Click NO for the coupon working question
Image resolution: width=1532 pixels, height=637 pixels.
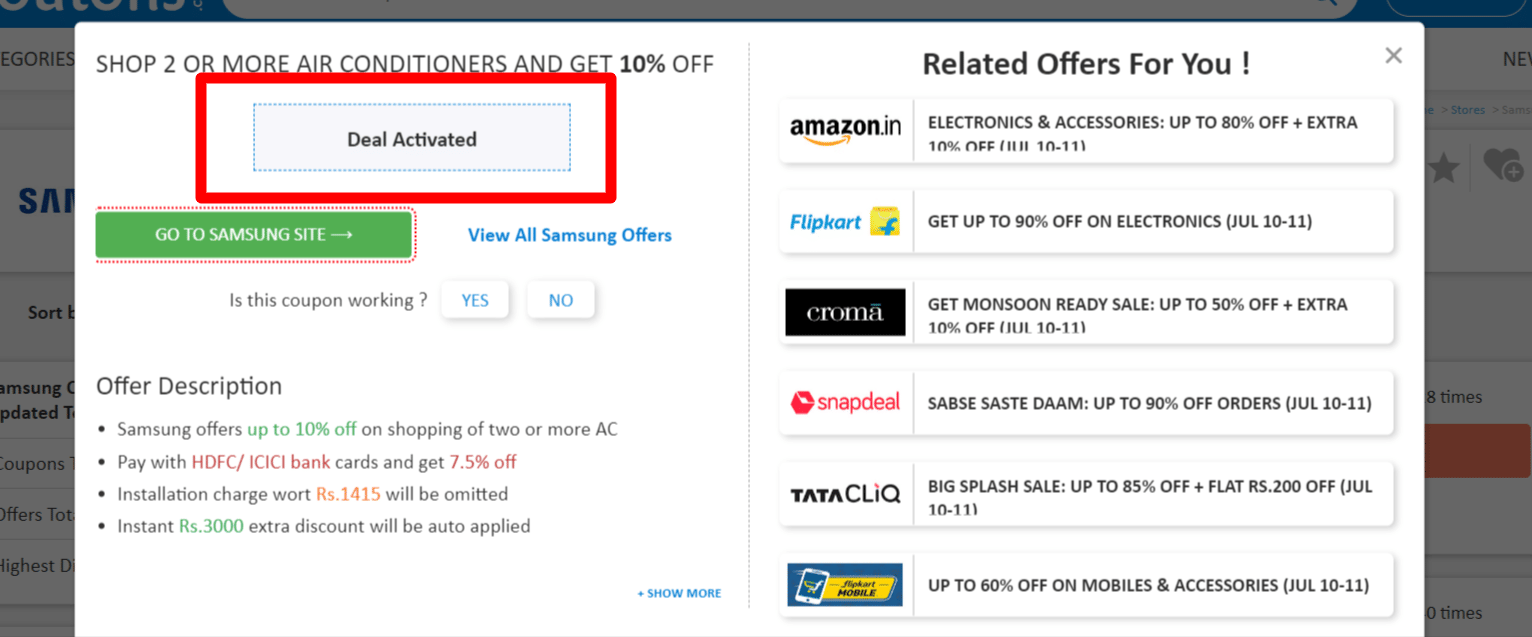[x=561, y=299]
